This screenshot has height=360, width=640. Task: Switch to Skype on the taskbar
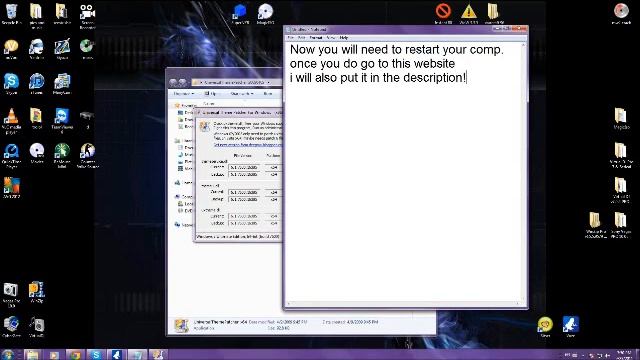point(96,354)
